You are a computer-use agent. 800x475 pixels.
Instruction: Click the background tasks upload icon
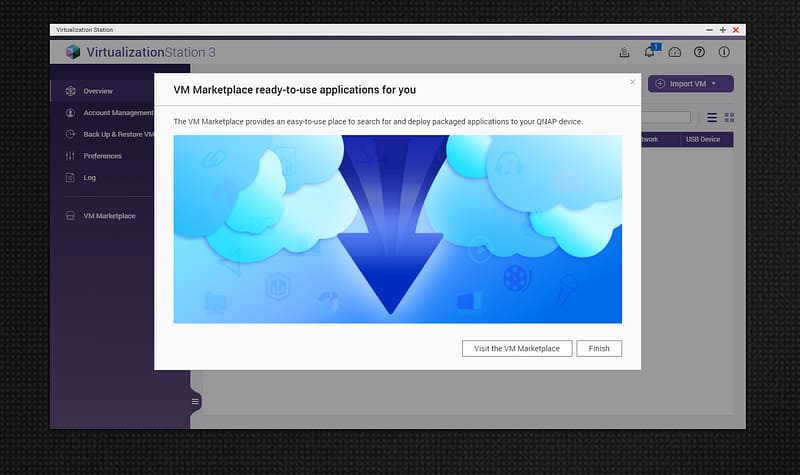coord(624,52)
